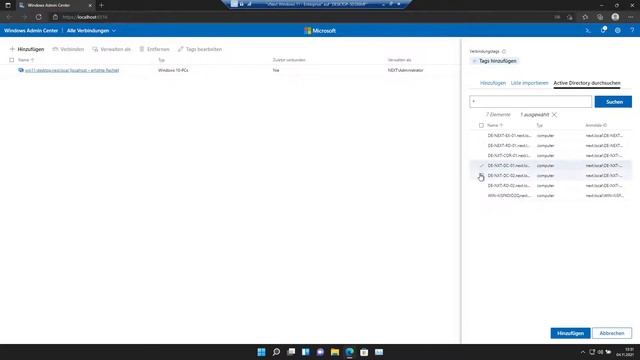Click the Verbindungstags info icon

(504, 51)
